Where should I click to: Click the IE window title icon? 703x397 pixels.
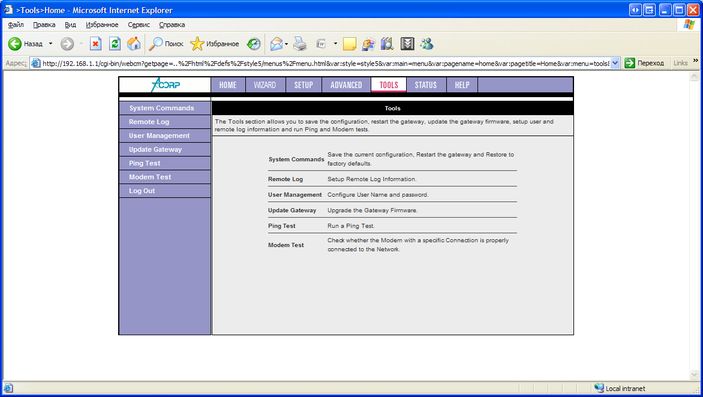pyautogui.click(x=8, y=9)
